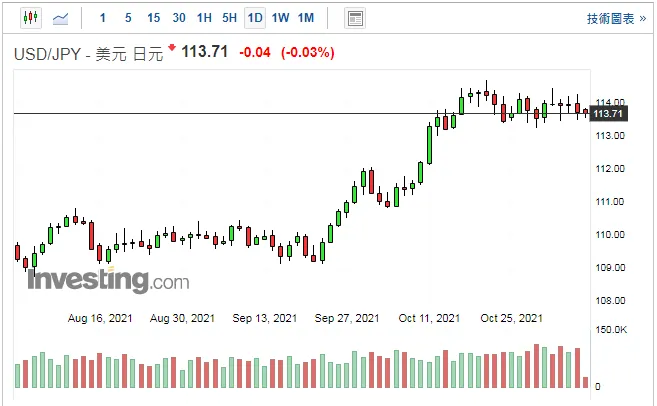Switch to the 5H timeframe
This screenshot has width=657, height=406.
click(x=229, y=18)
